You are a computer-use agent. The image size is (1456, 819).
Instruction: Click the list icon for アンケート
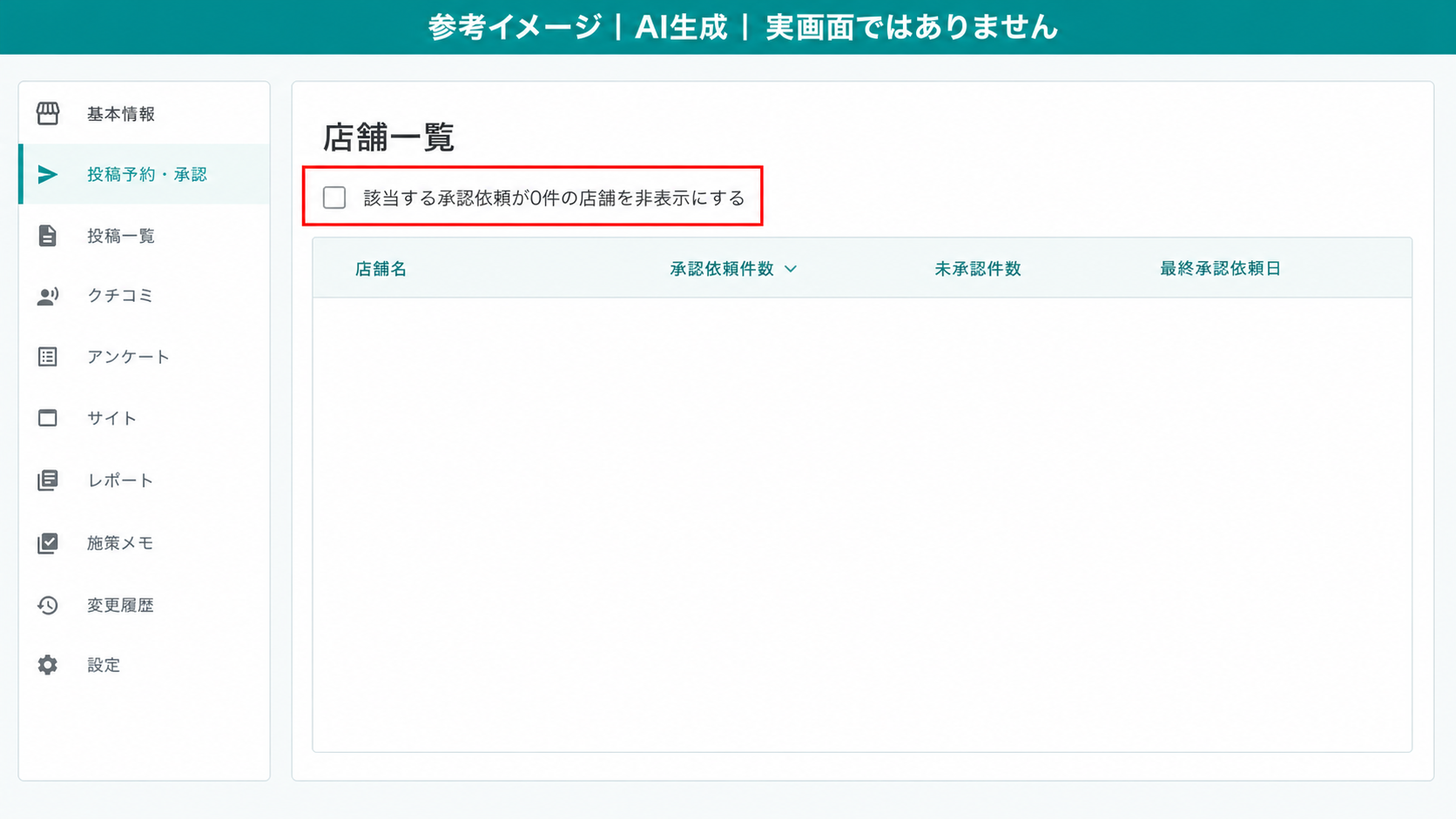tap(48, 357)
